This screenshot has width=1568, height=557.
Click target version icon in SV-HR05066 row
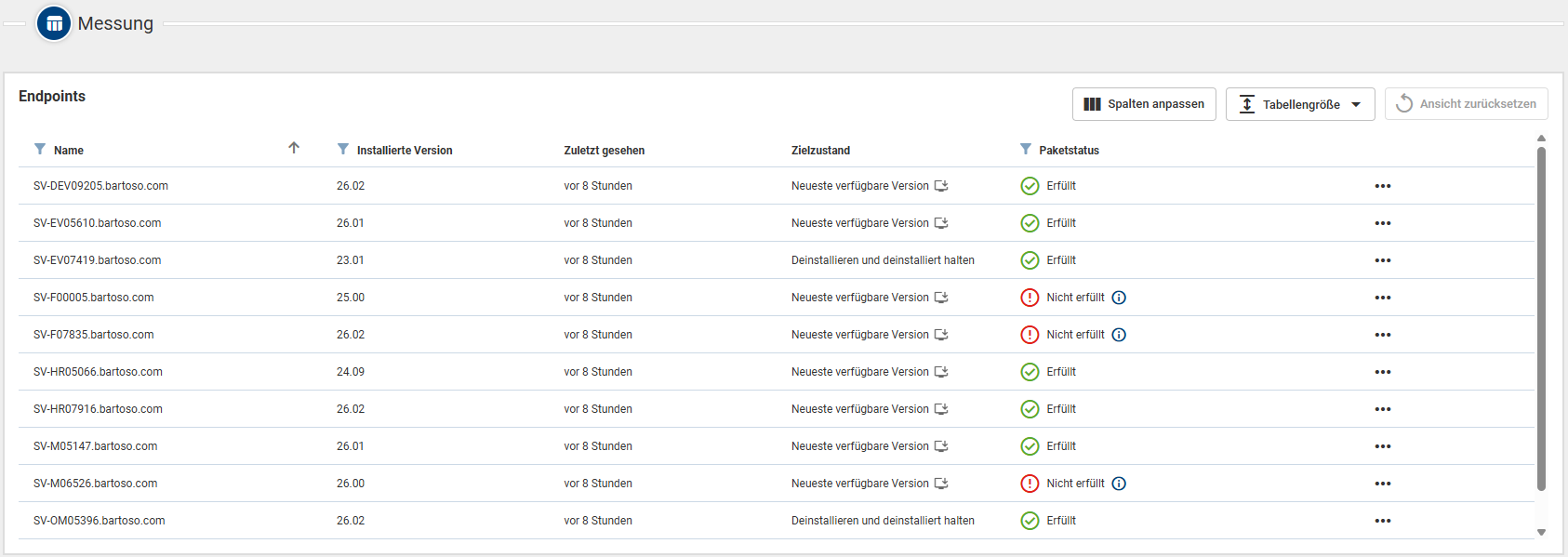941,372
